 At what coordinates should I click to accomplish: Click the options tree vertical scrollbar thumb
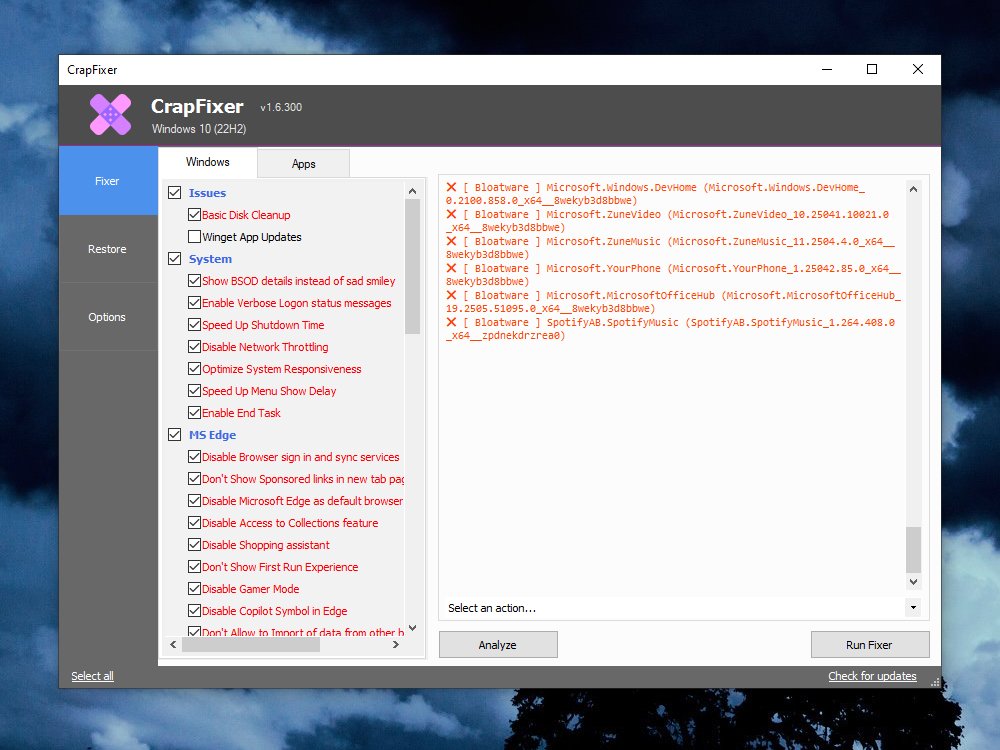pos(412,266)
